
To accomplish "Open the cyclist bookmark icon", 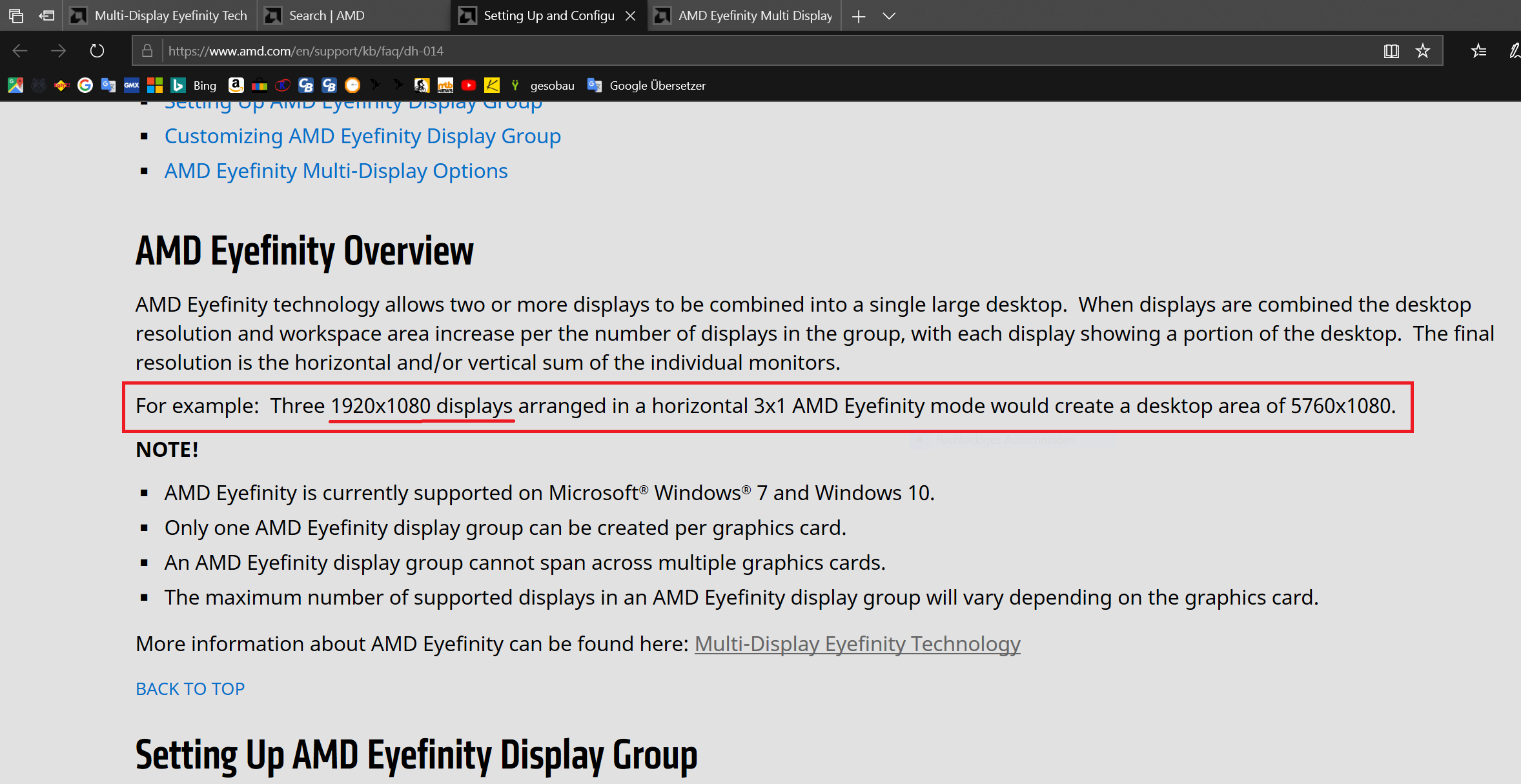I will coord(422,85).
